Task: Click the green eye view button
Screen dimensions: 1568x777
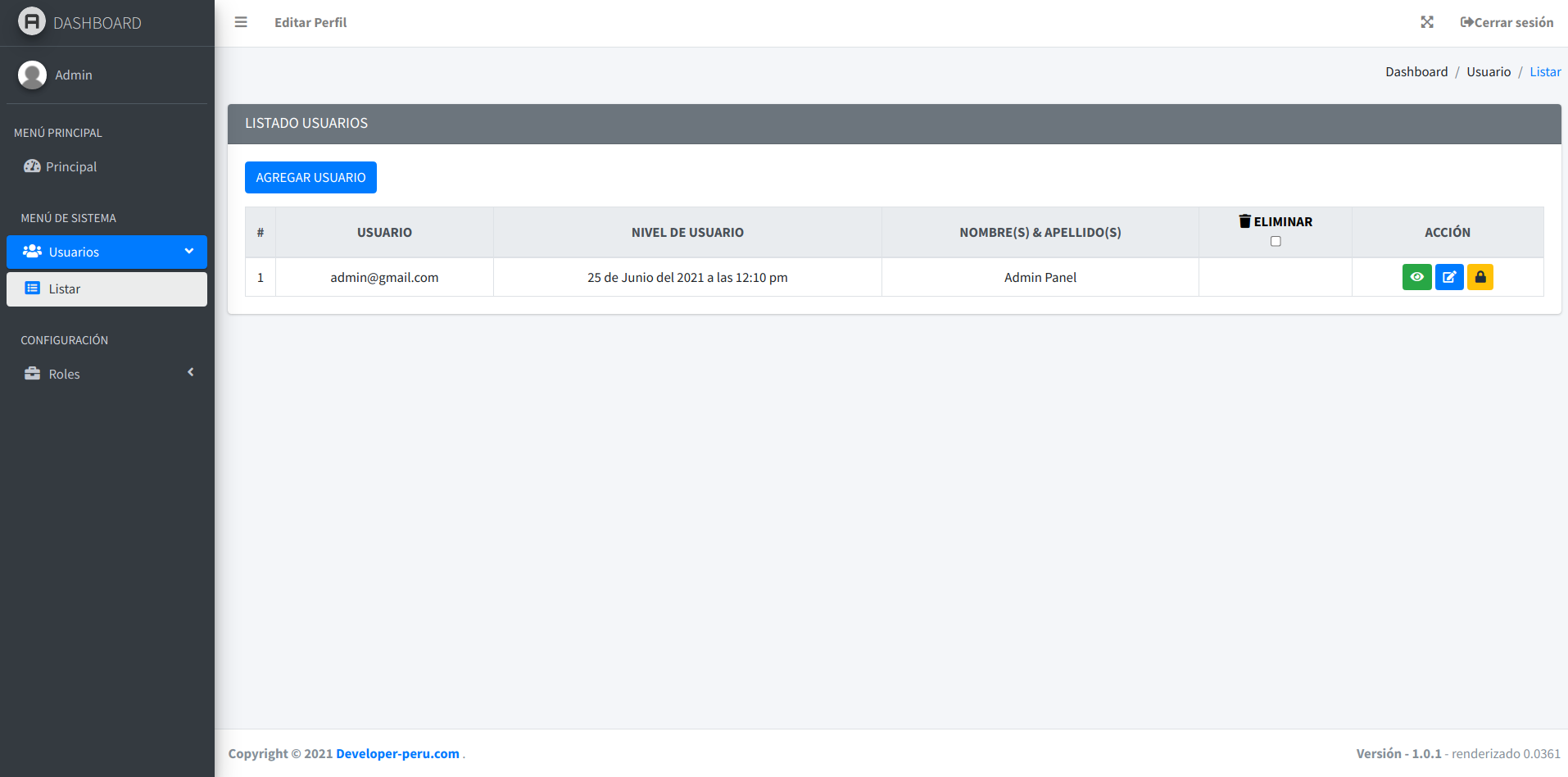Action: click(1417, 277)
